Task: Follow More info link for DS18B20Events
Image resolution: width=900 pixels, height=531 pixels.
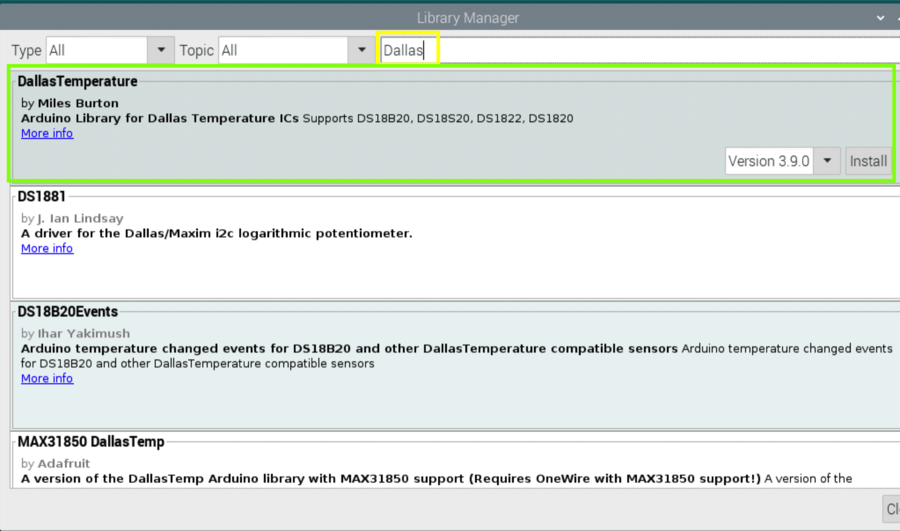Action: point(47,378)
